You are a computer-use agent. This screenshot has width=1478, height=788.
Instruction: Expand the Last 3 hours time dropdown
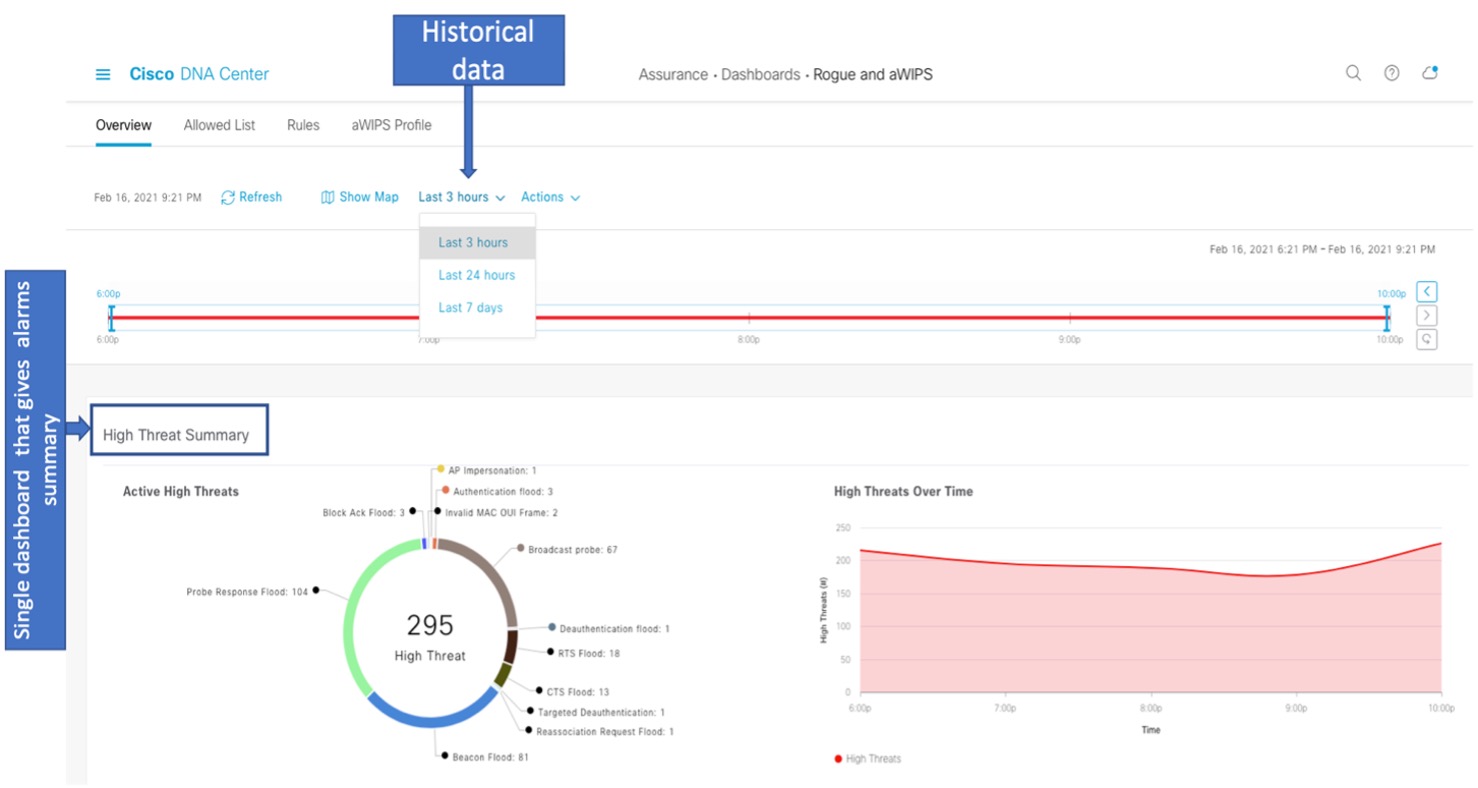pyautogui.click(x=461, y=198)
